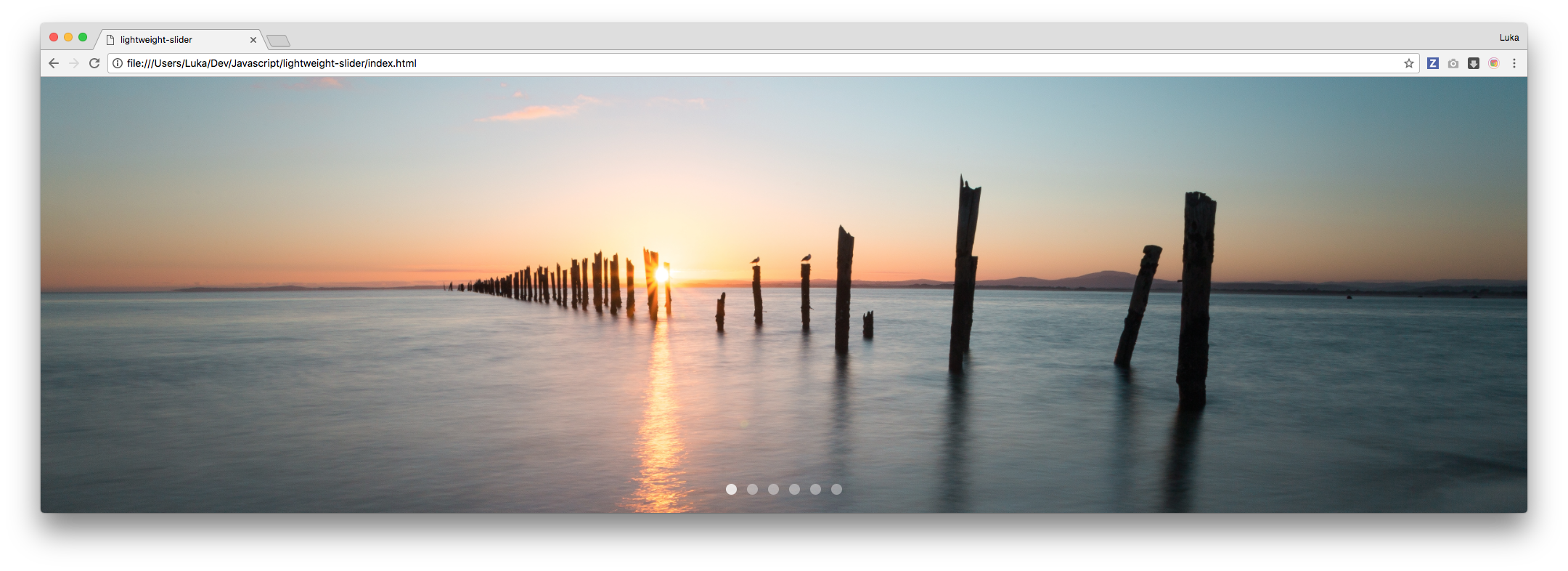
Task: Open the Luka profile button
Action: (x=1509, y=38)
